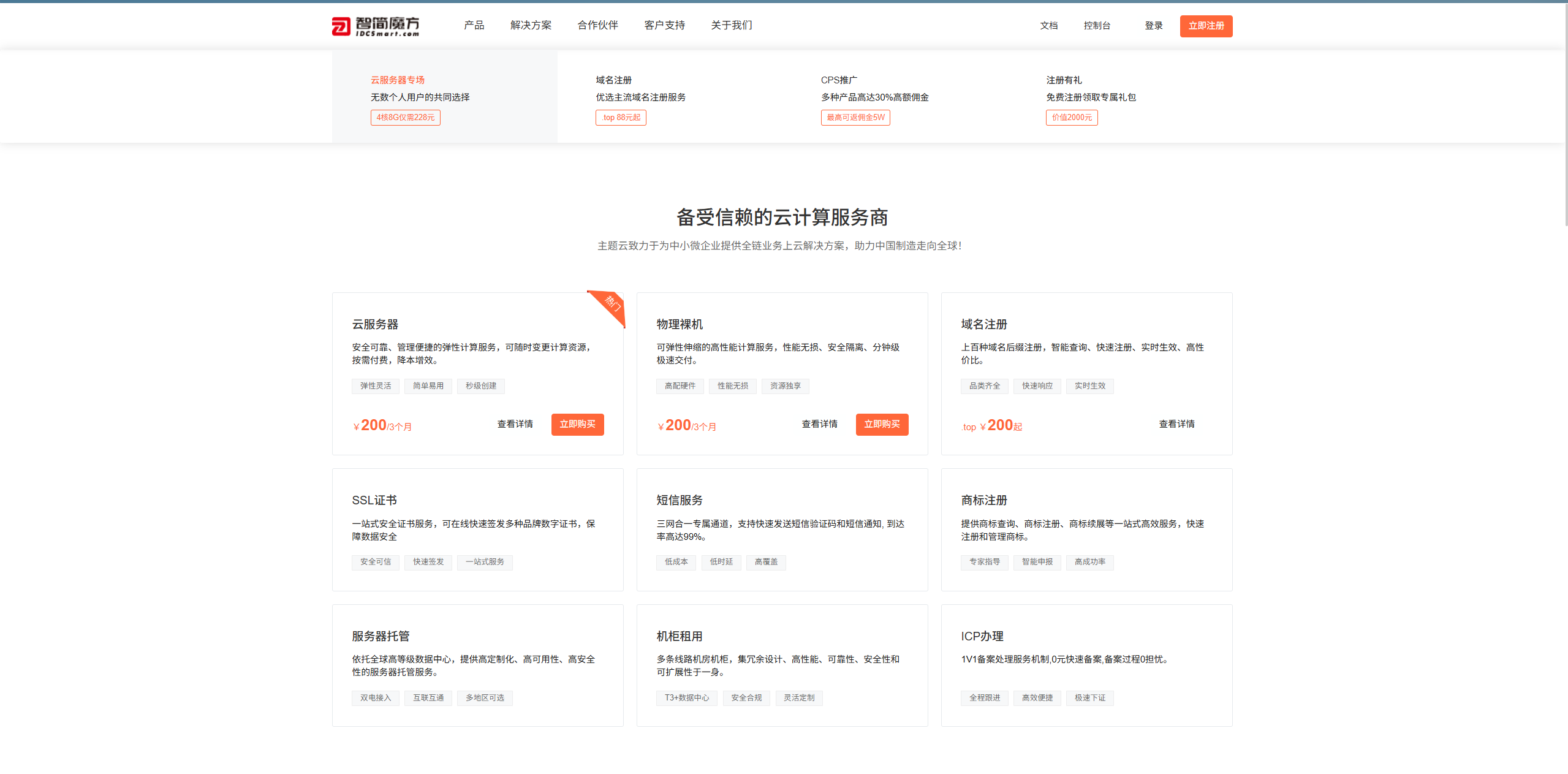Open the 客户支持 menu
The width and height of the screenshot is (1568, 774).
point(664,25)
